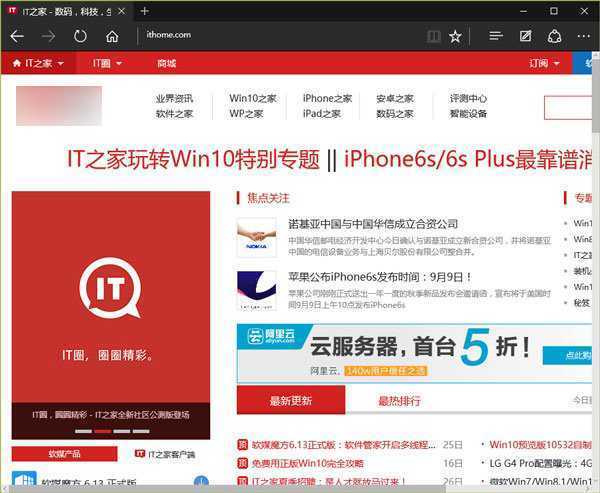600x493 pixels.
Task: Open the 业界资讯 section
Action: [174, 98]
